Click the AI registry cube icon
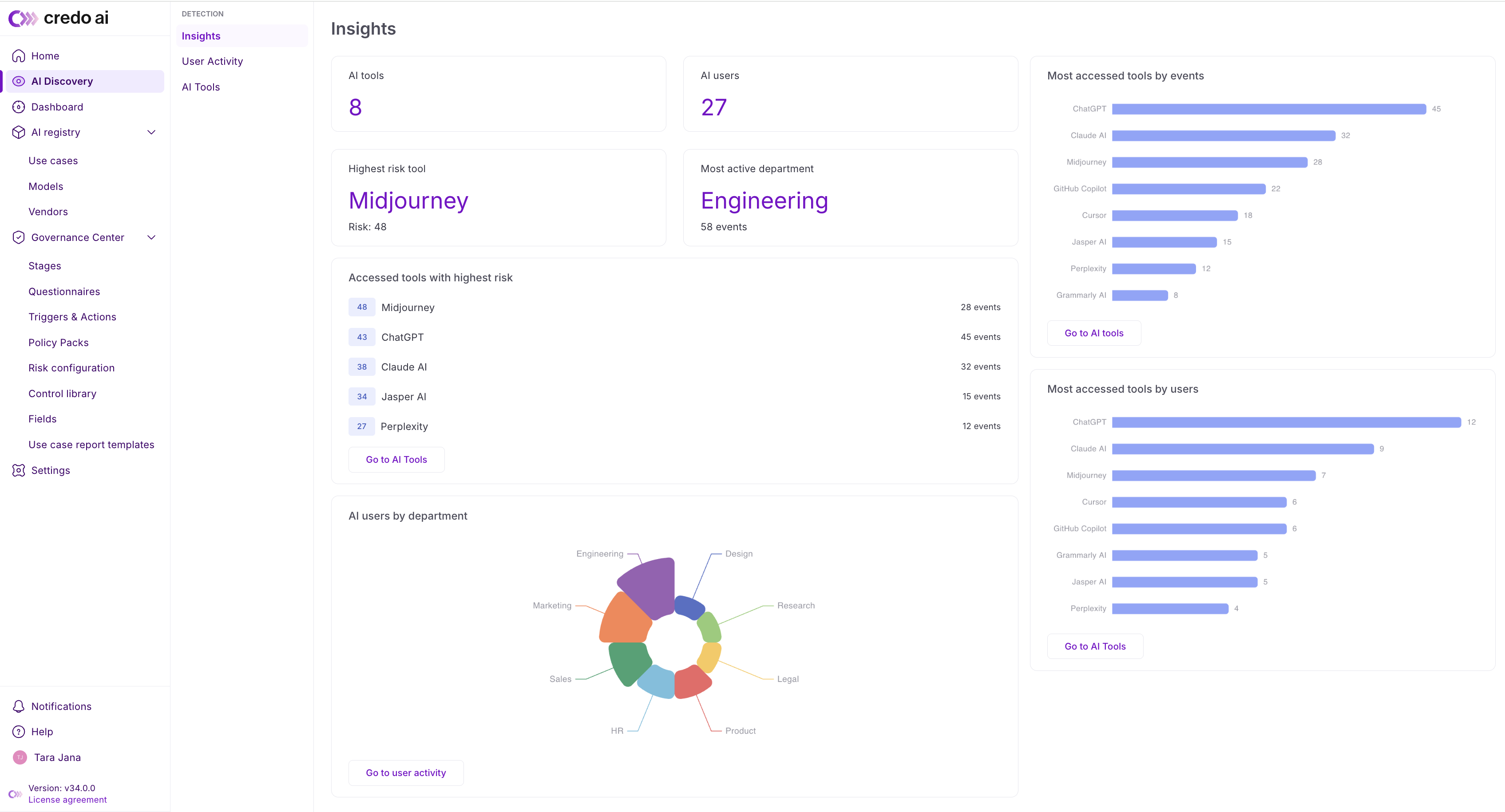The width and height of the screenshot is (1505, 812). point(19,133)
